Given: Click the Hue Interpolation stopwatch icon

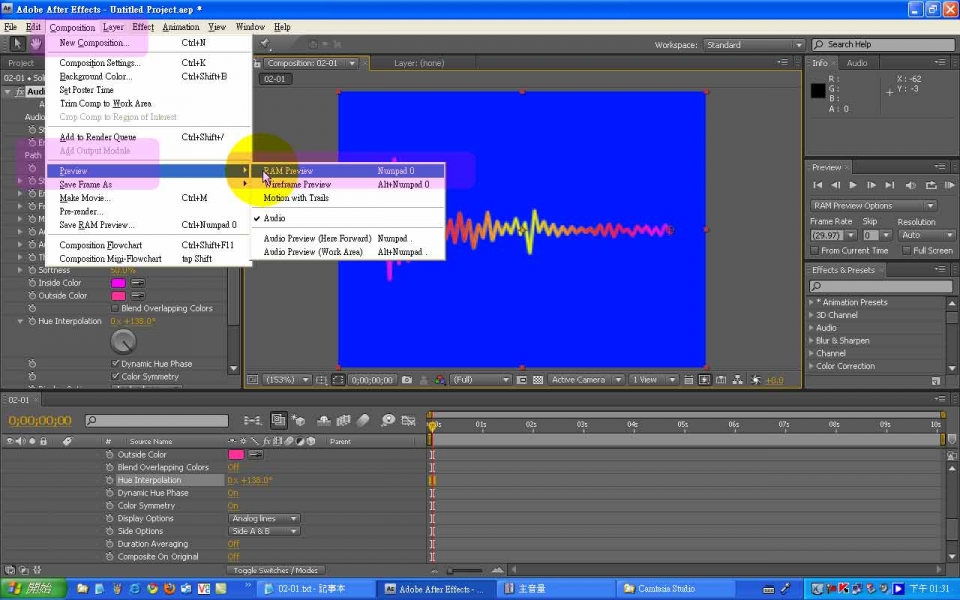Looking at the screenshot, I should pyautogui.click(x=32, y=321).
